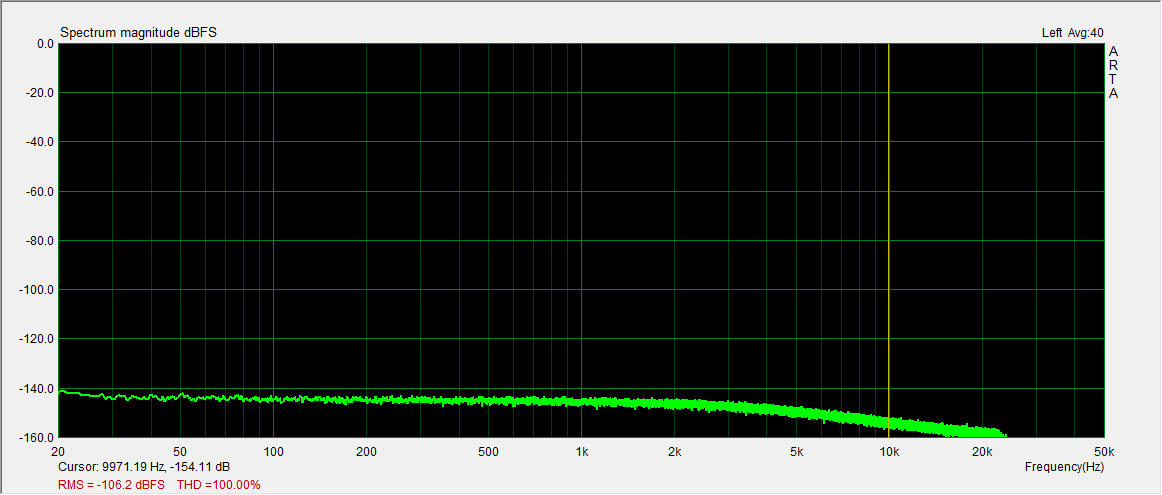Click the 50k frequency axis label
The height and width of the screenshot is (495, 1162).
1103,451
